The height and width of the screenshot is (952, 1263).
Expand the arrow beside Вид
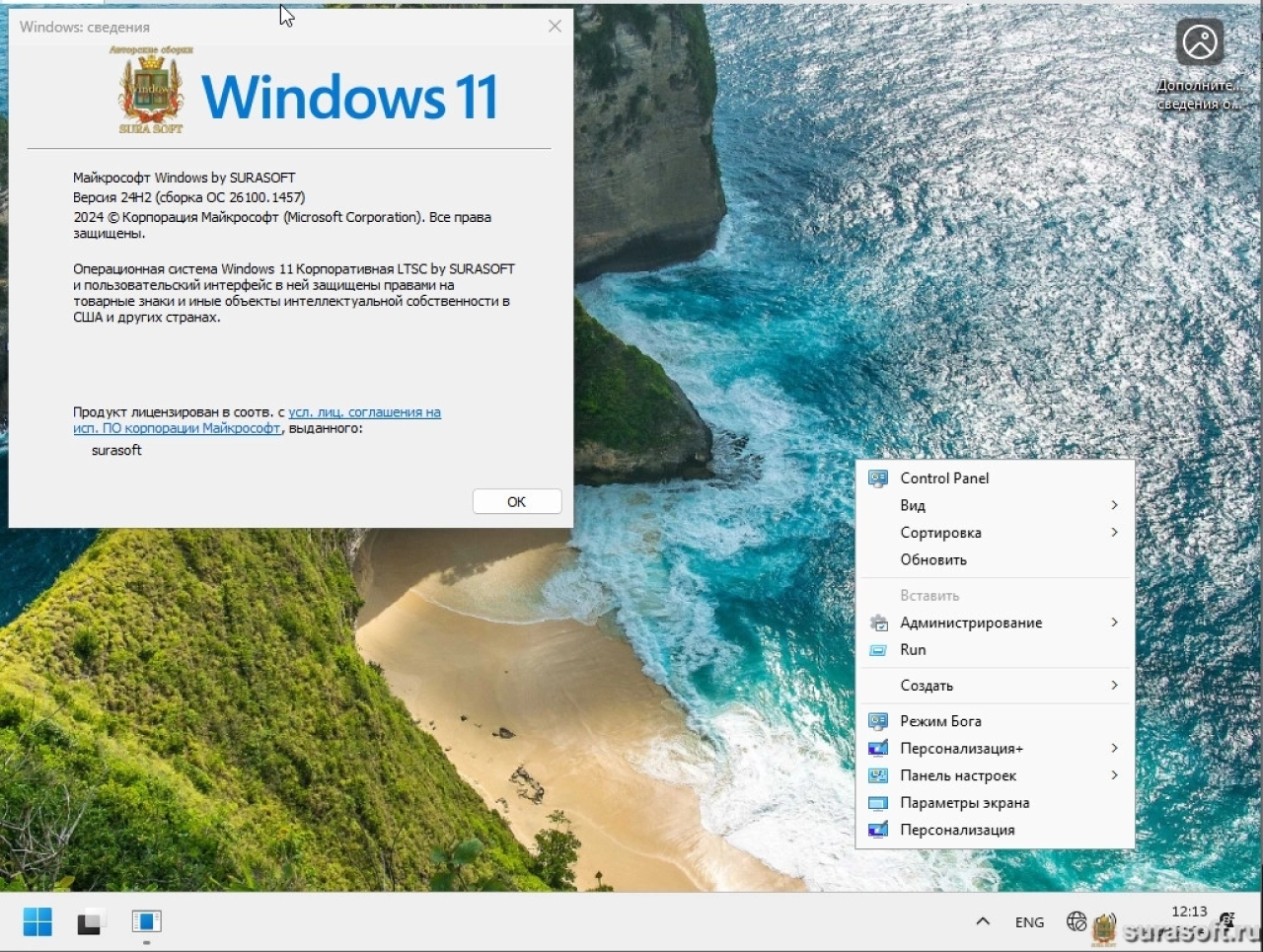coord(1114,505)
